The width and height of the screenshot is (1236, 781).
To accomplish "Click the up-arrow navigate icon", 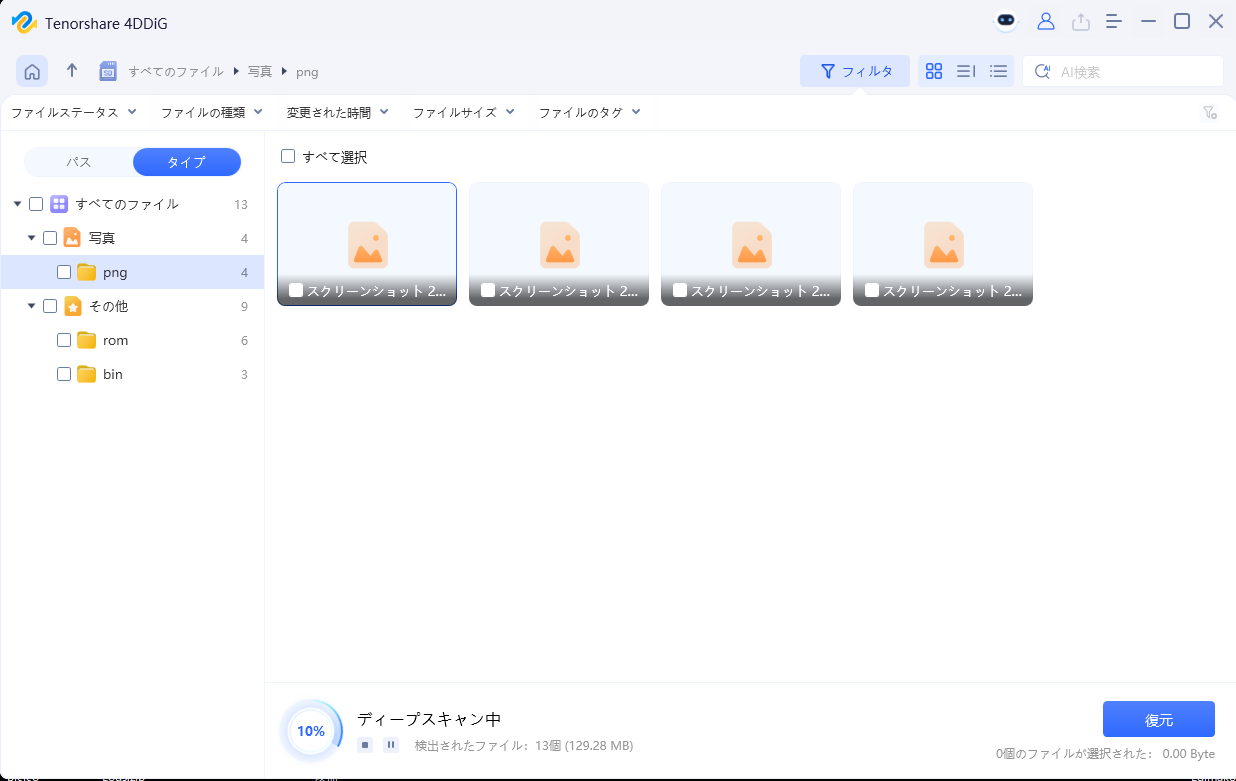I will pyautogui.click(x=72, y=71).
